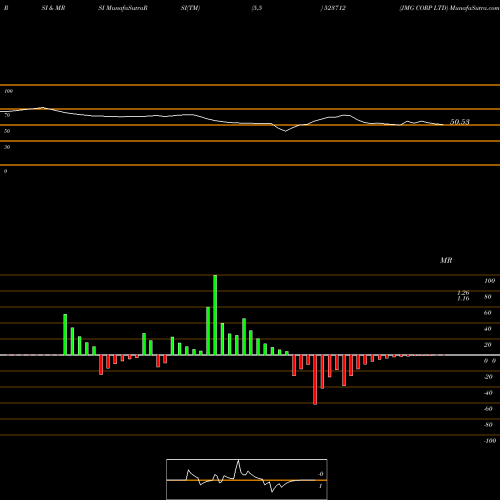
Task: Click the MACD value 1.26
Action: tap(463, 292)
